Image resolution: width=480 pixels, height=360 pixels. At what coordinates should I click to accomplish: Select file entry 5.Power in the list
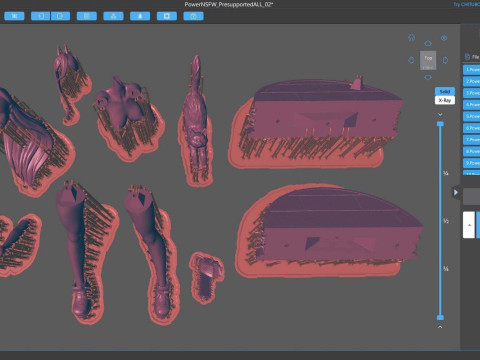[x=471, y=116]
